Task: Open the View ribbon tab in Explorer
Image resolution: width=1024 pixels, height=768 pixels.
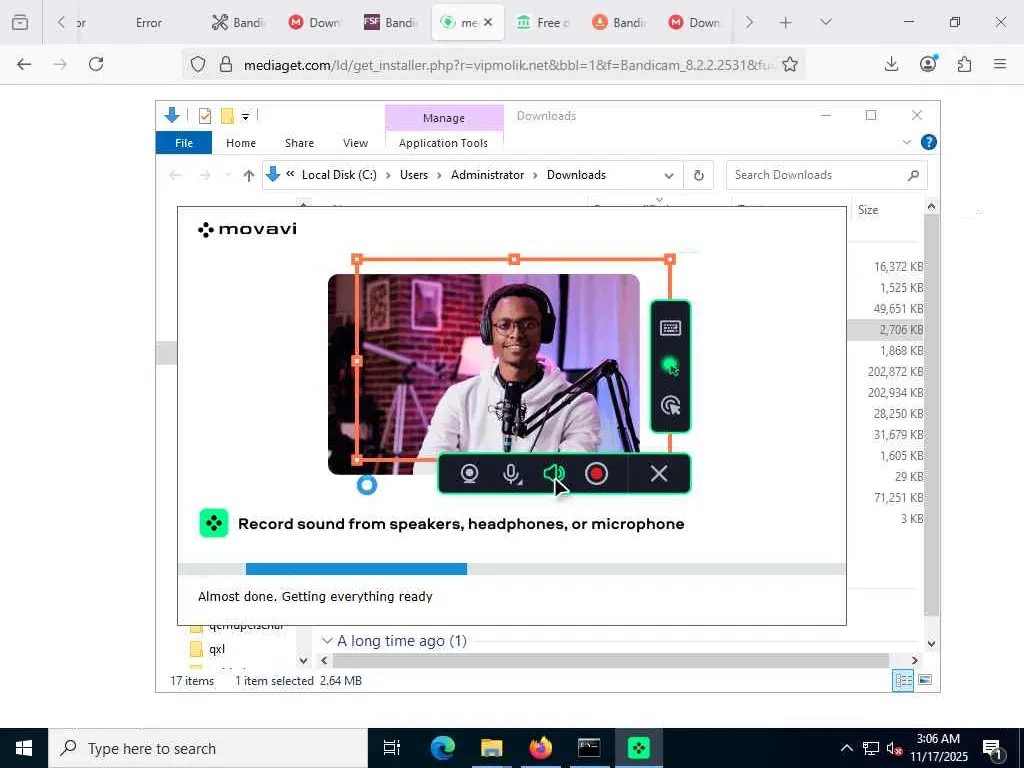Action: pyautogui.click(x=355, y=142)
